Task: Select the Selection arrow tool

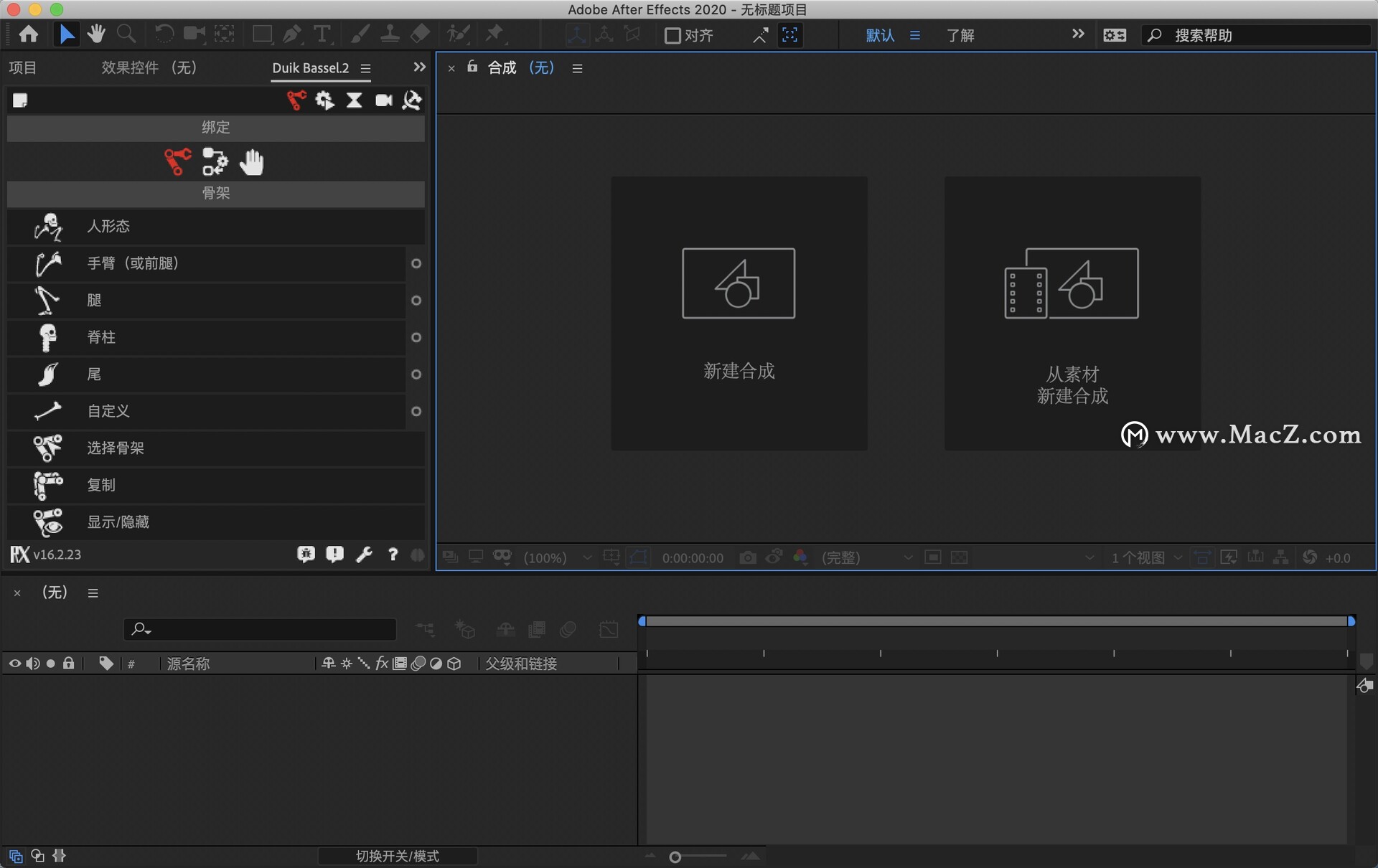Action: tap(67, 34)
